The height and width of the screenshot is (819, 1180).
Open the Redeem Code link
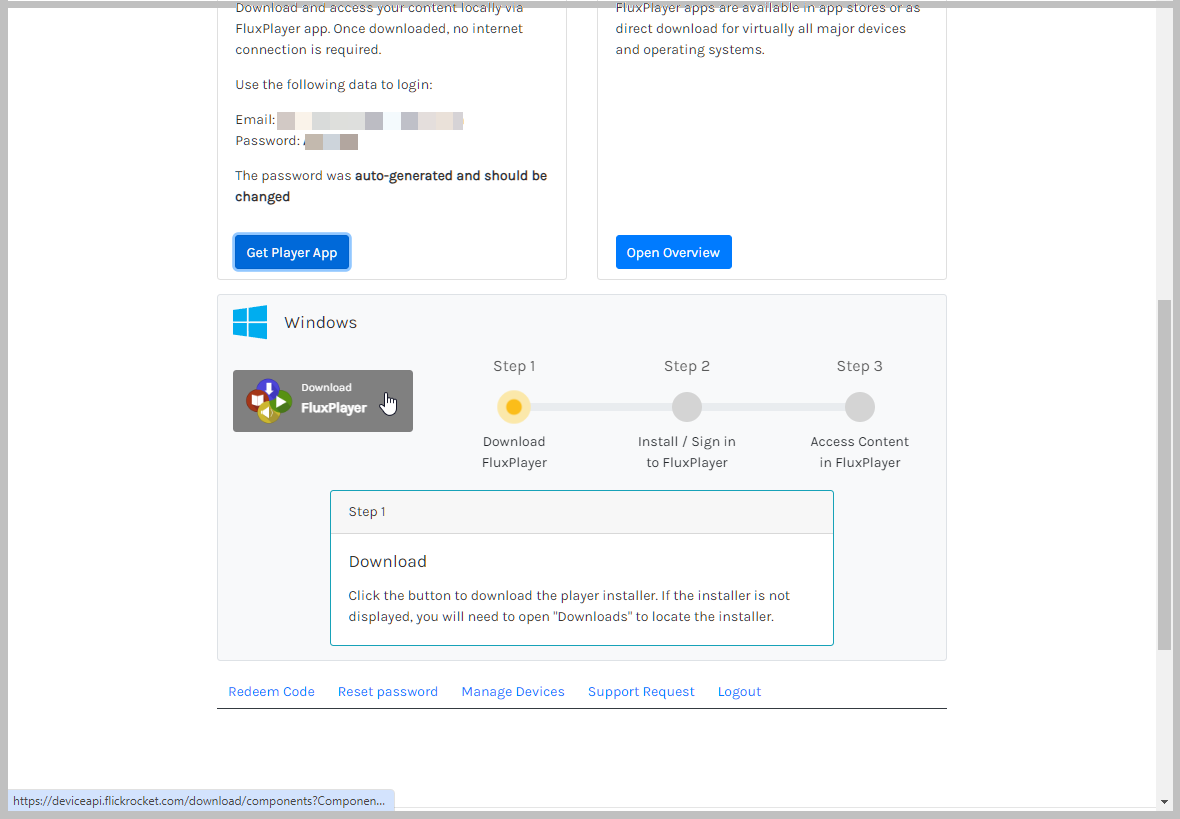(271, 691)
